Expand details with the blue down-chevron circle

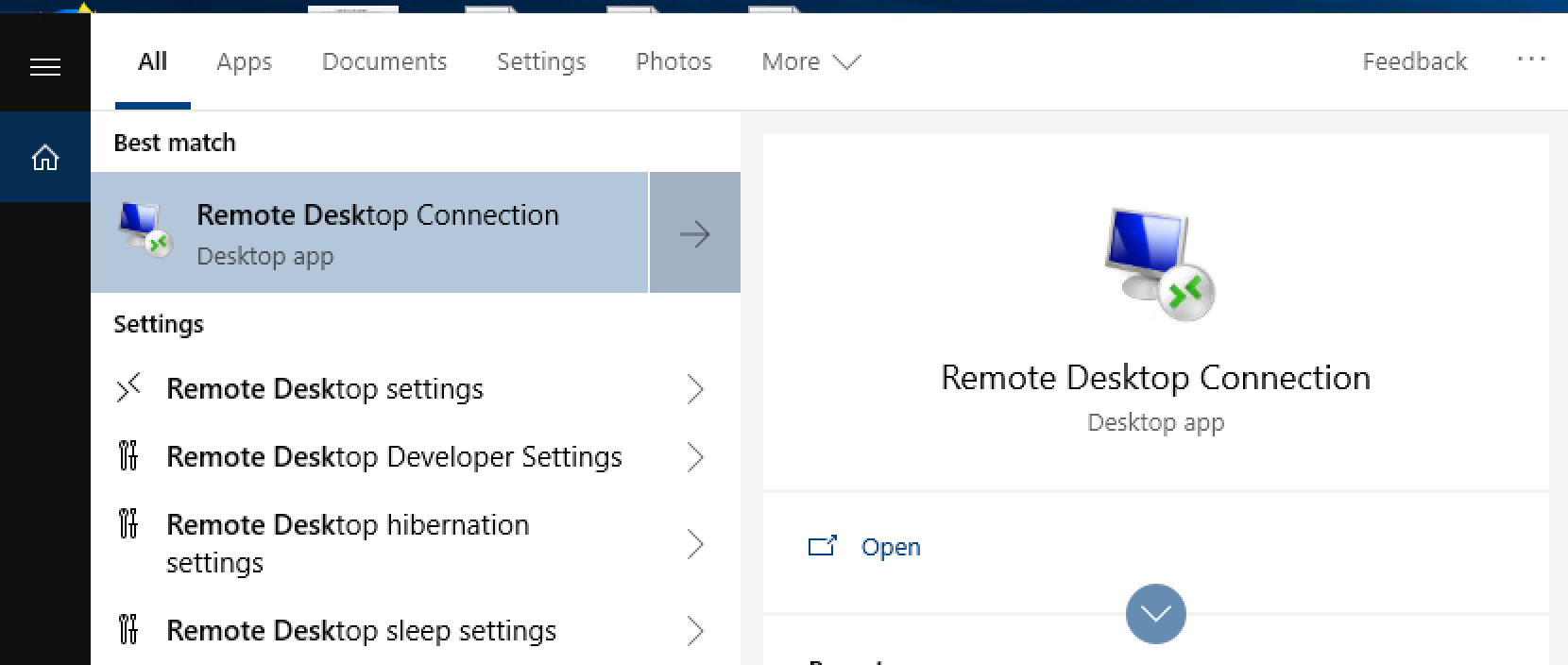[x=1155, y=614]
